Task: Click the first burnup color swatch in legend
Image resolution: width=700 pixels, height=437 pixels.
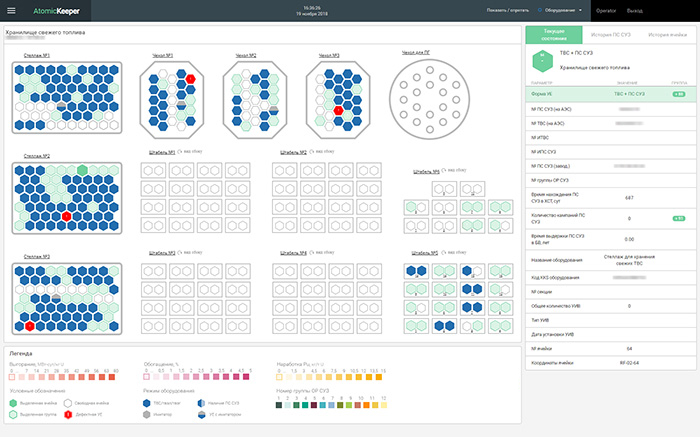Action: coord(13,378)
